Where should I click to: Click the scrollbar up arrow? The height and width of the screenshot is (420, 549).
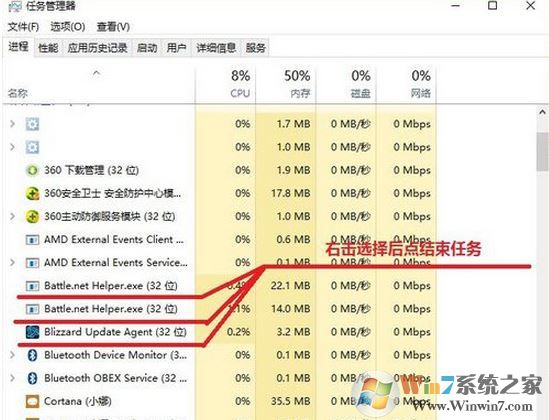(x=542, y=113)
